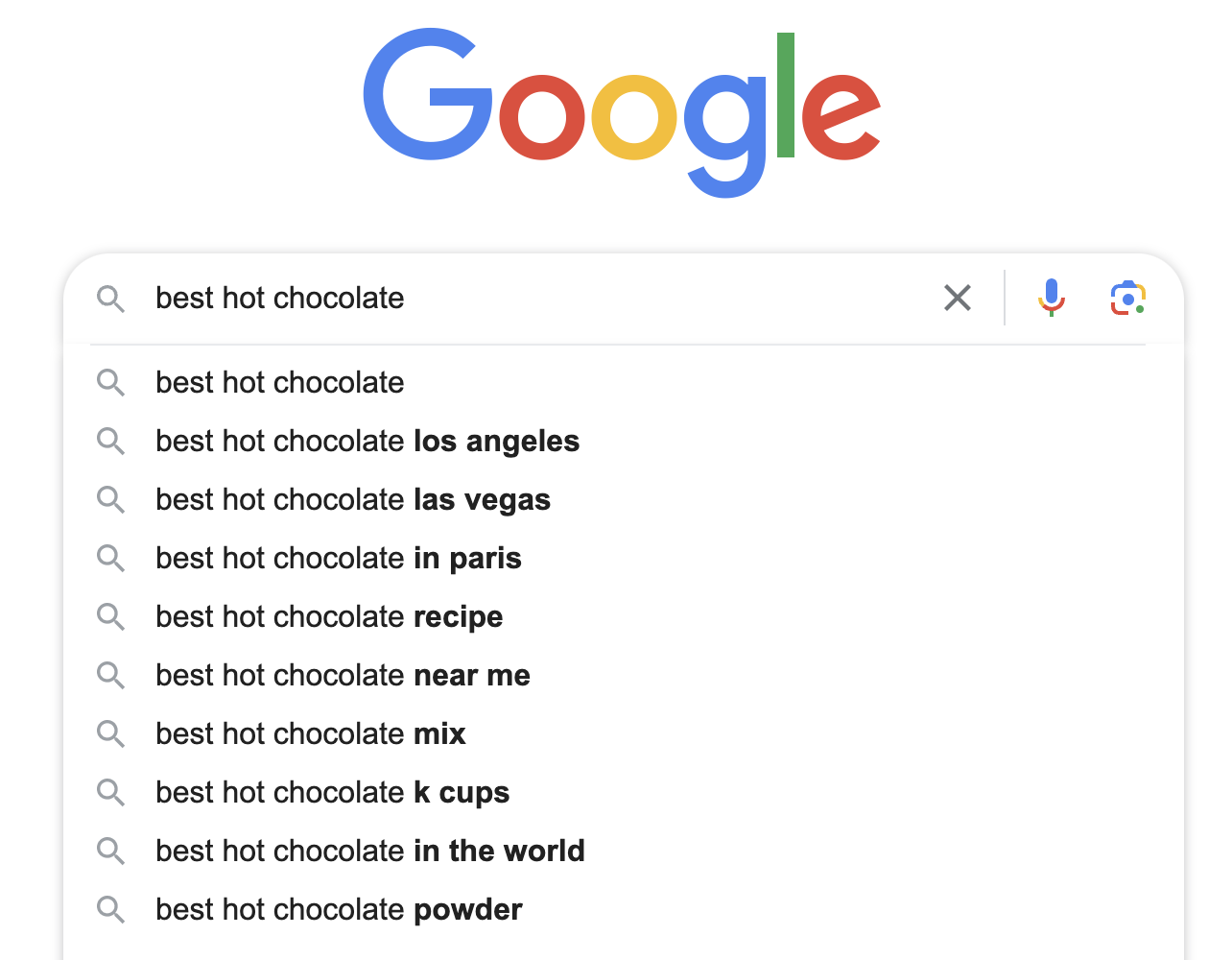Click the search magnifier in search box

111,299
